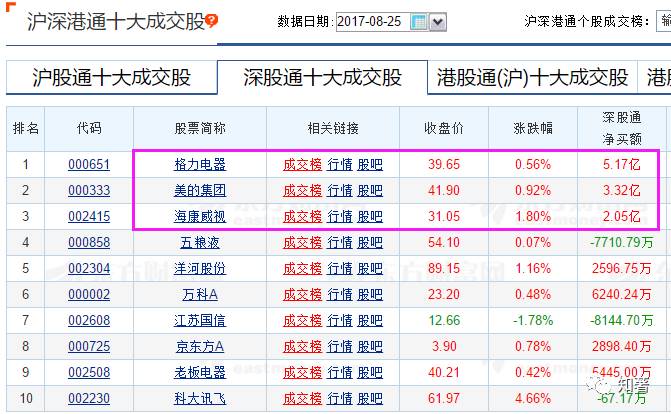Click the orange help icon beside the page title
Screen dimensions: 671x414
(211, 20)
